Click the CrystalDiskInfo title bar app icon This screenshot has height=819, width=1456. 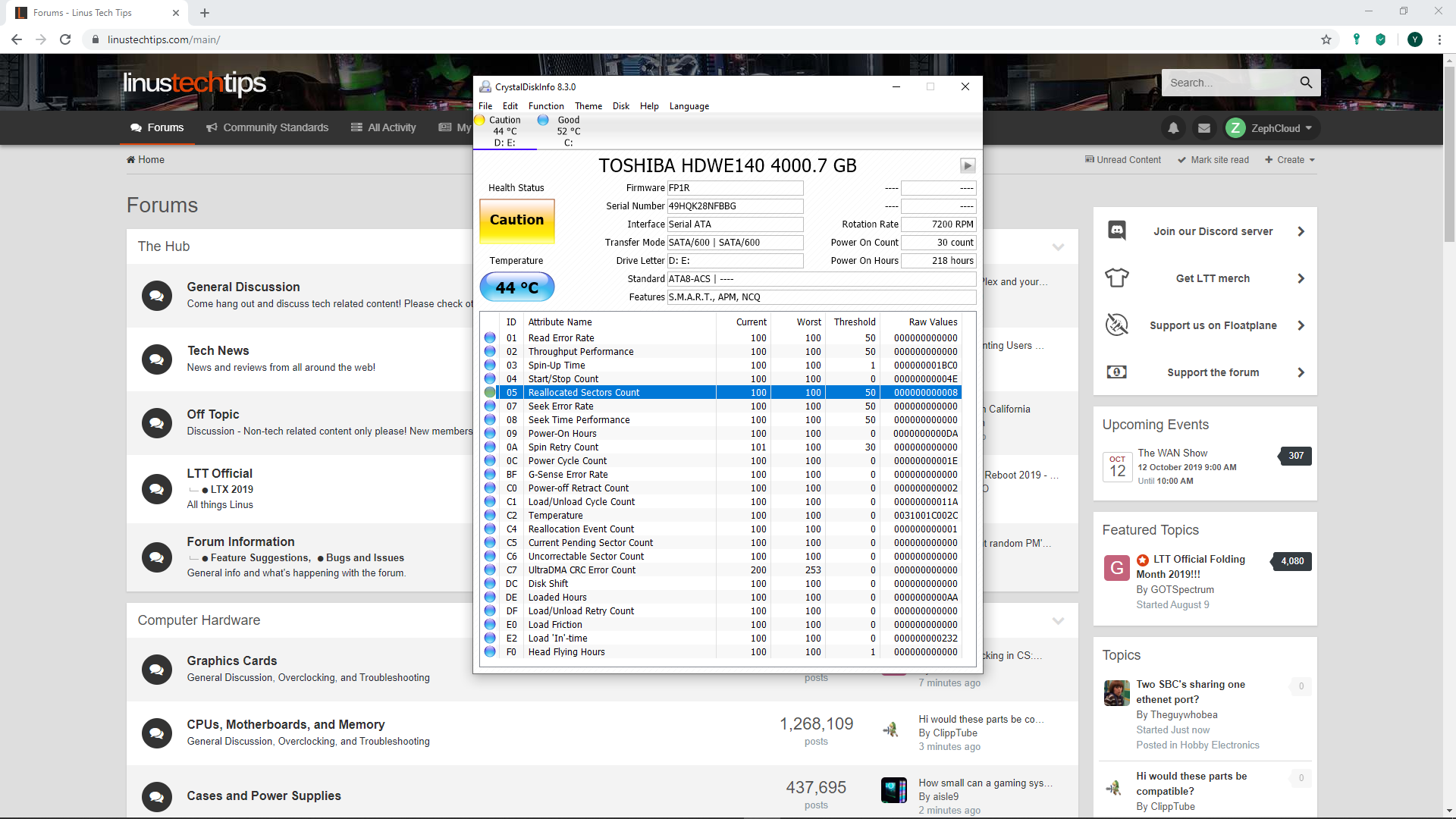pos(485,86)
